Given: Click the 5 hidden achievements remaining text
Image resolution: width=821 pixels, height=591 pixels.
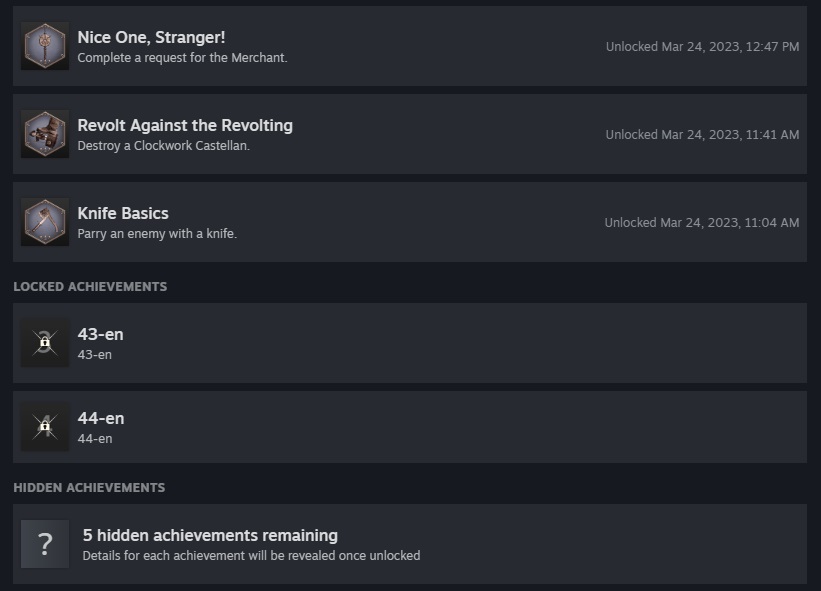Looking at the screenshot, I should click(x=210, y=536).
